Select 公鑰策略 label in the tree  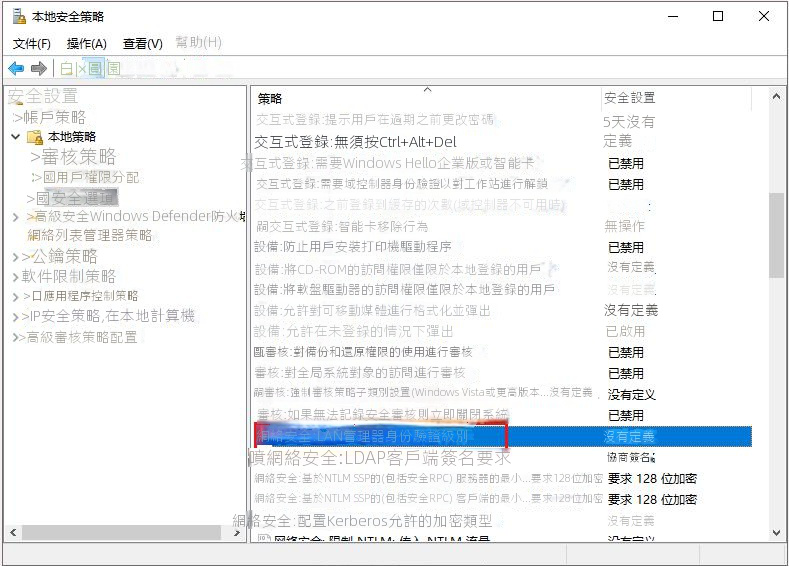pyautogui.click(x=65, y=257)
